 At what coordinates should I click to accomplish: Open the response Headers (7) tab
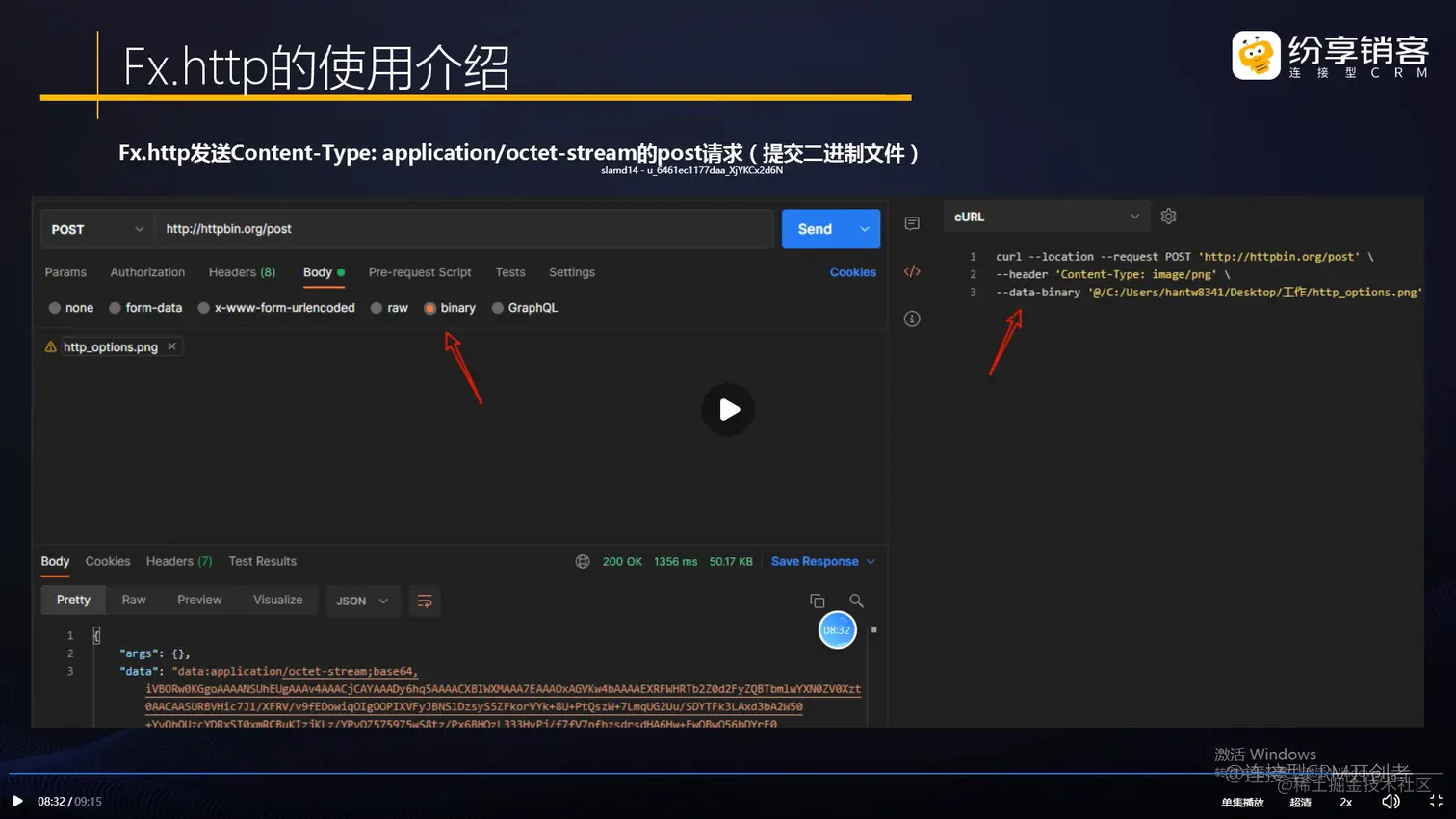[179, 561]
